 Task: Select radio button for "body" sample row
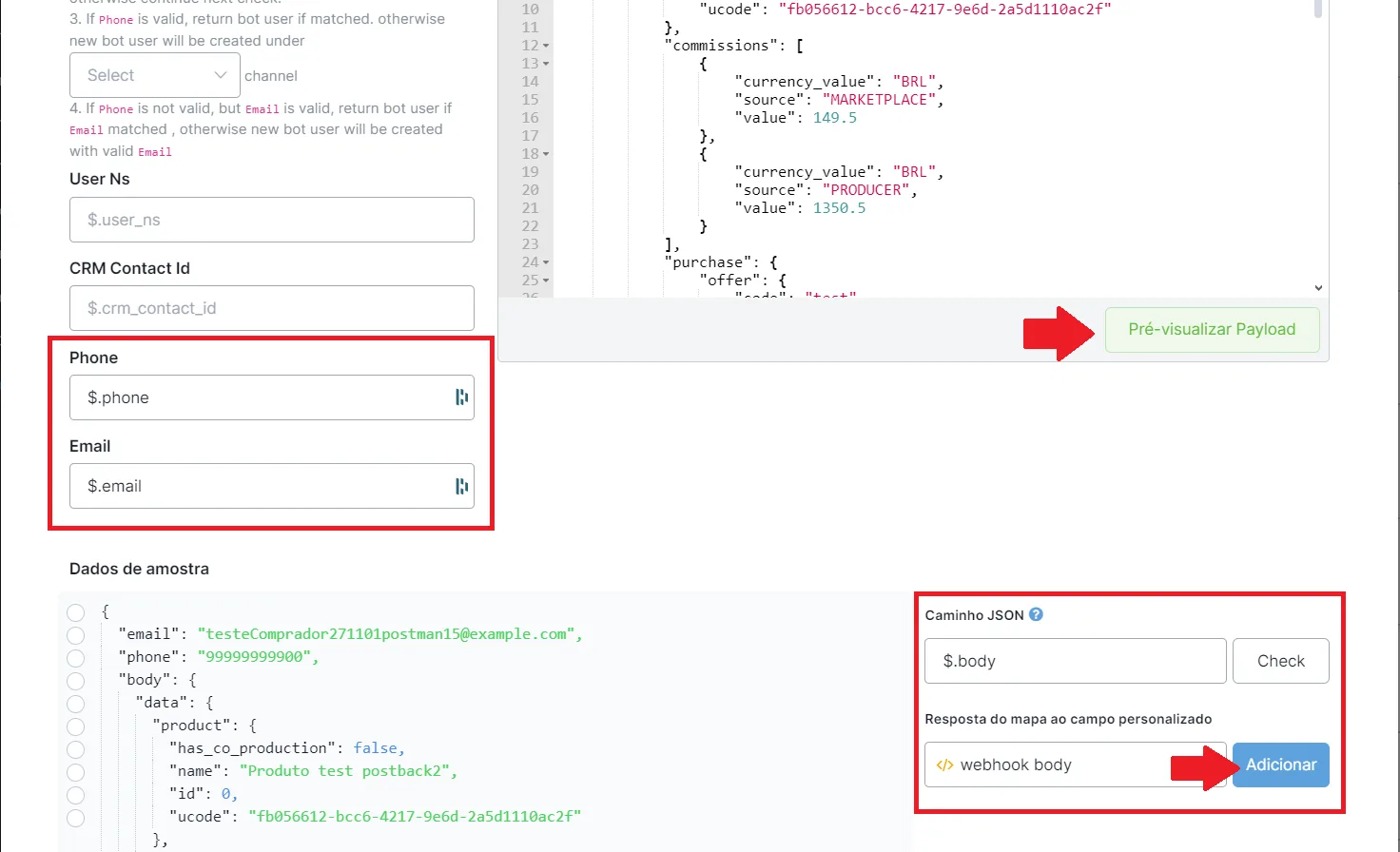point(76,681)
